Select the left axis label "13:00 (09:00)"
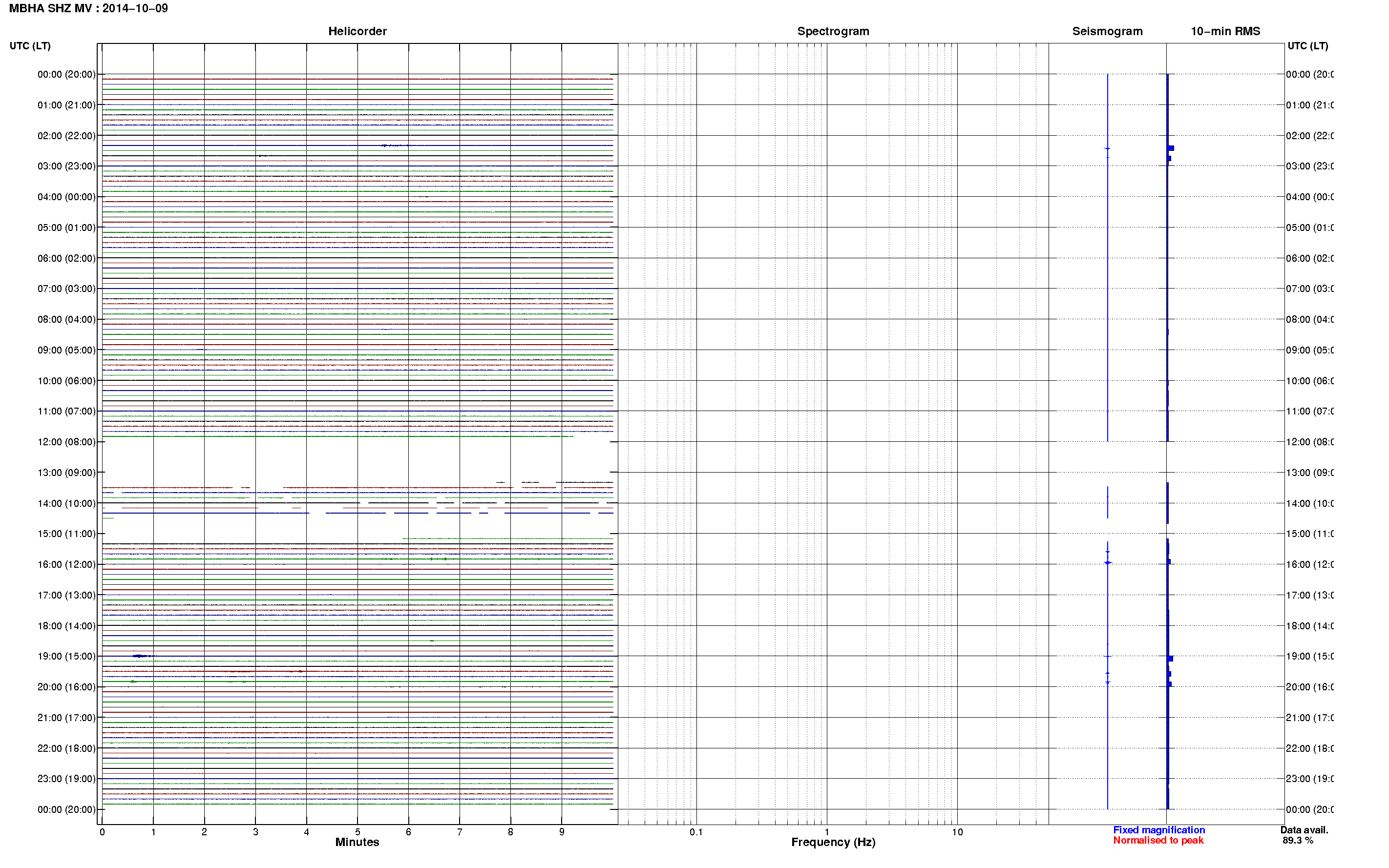The height and width of the screenshot is (868, 1389). coord(66,473)
